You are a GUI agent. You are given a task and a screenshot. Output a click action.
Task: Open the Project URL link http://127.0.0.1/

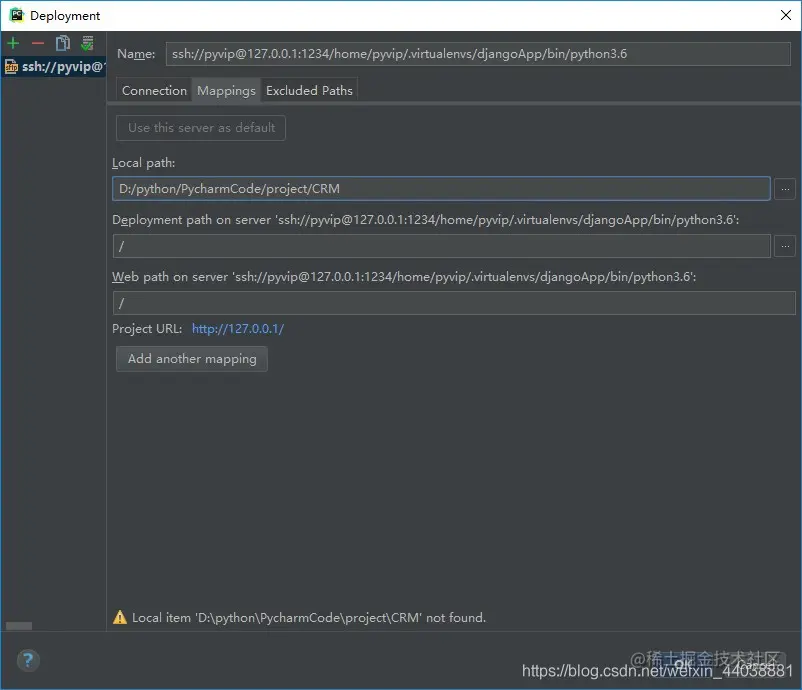(238, 329)
